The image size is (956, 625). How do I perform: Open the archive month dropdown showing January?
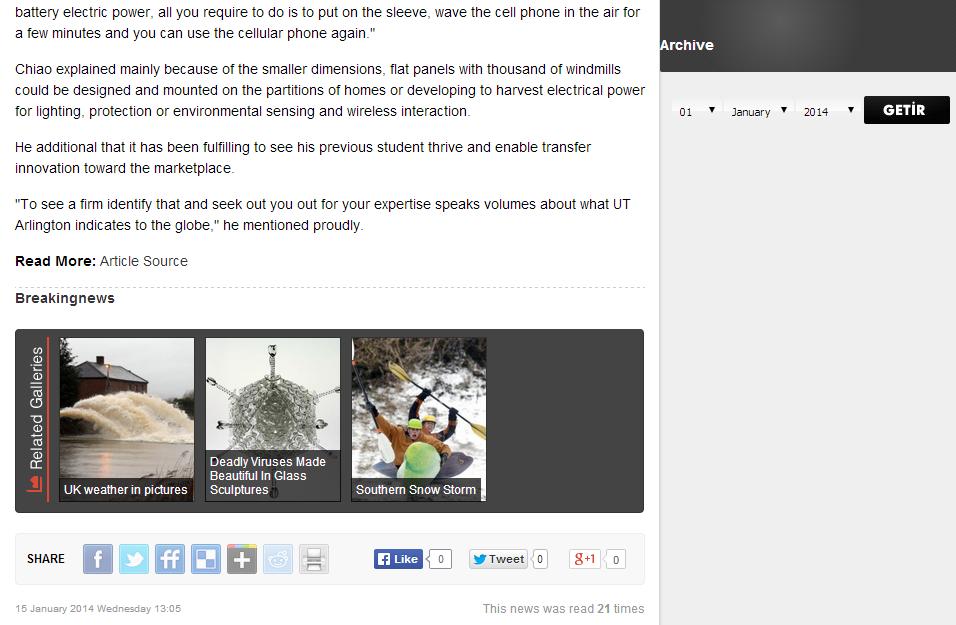(759, 111)
